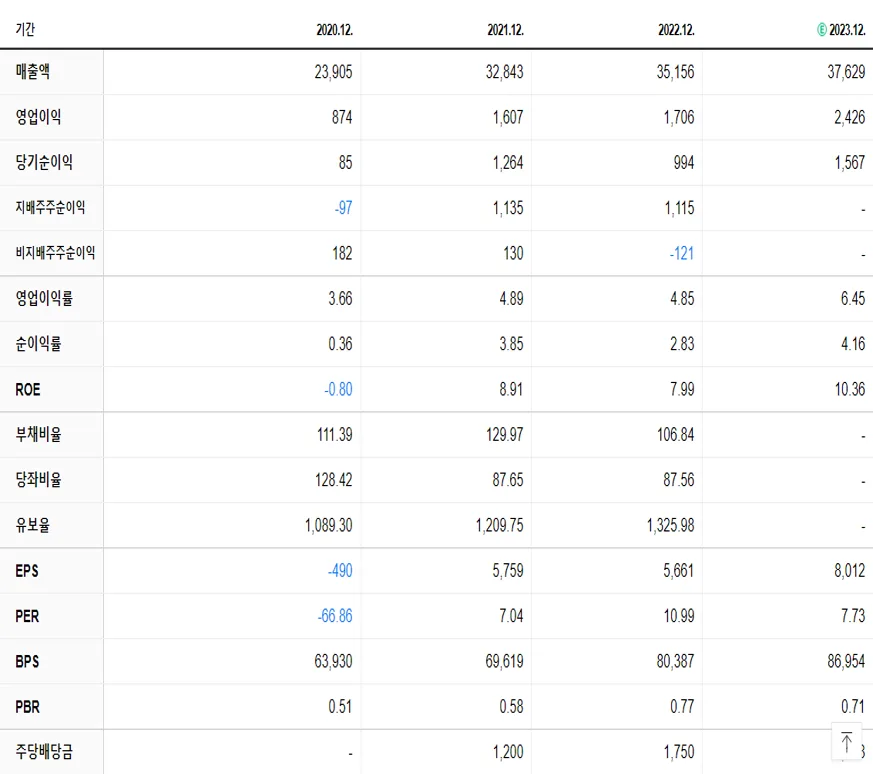Select the 111.39 debt ratio value

pos(335,435)
